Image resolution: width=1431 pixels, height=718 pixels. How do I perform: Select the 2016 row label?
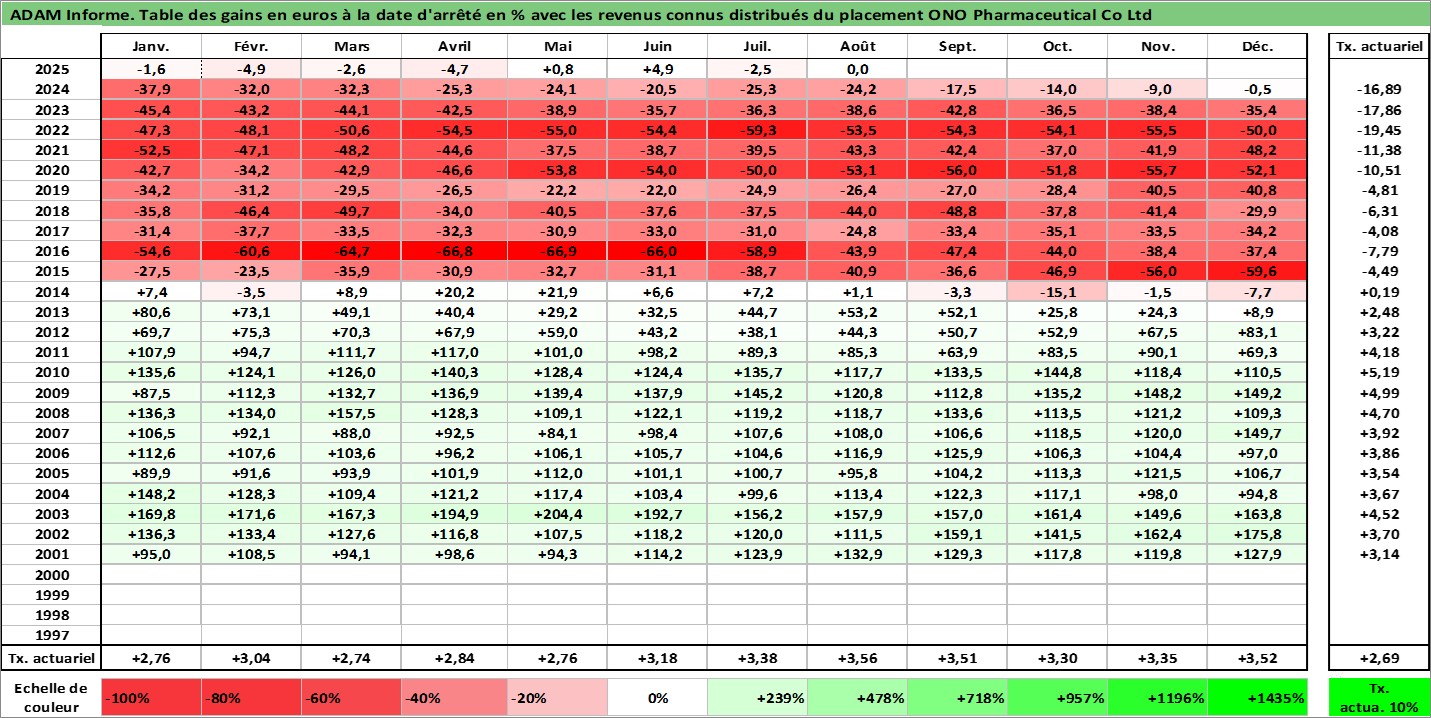coord(51,249)
